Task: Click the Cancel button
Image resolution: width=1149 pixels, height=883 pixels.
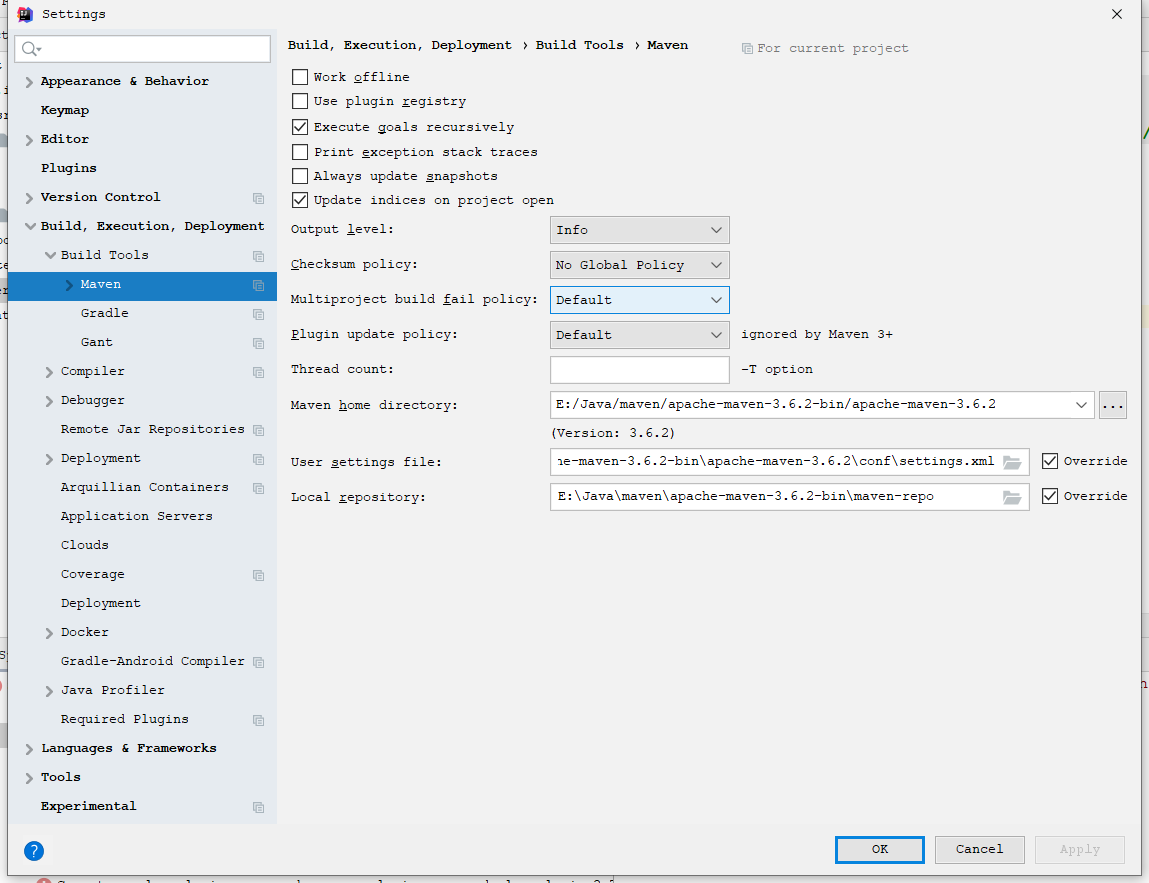Action: pyautogui.click(x=979, y=850)
